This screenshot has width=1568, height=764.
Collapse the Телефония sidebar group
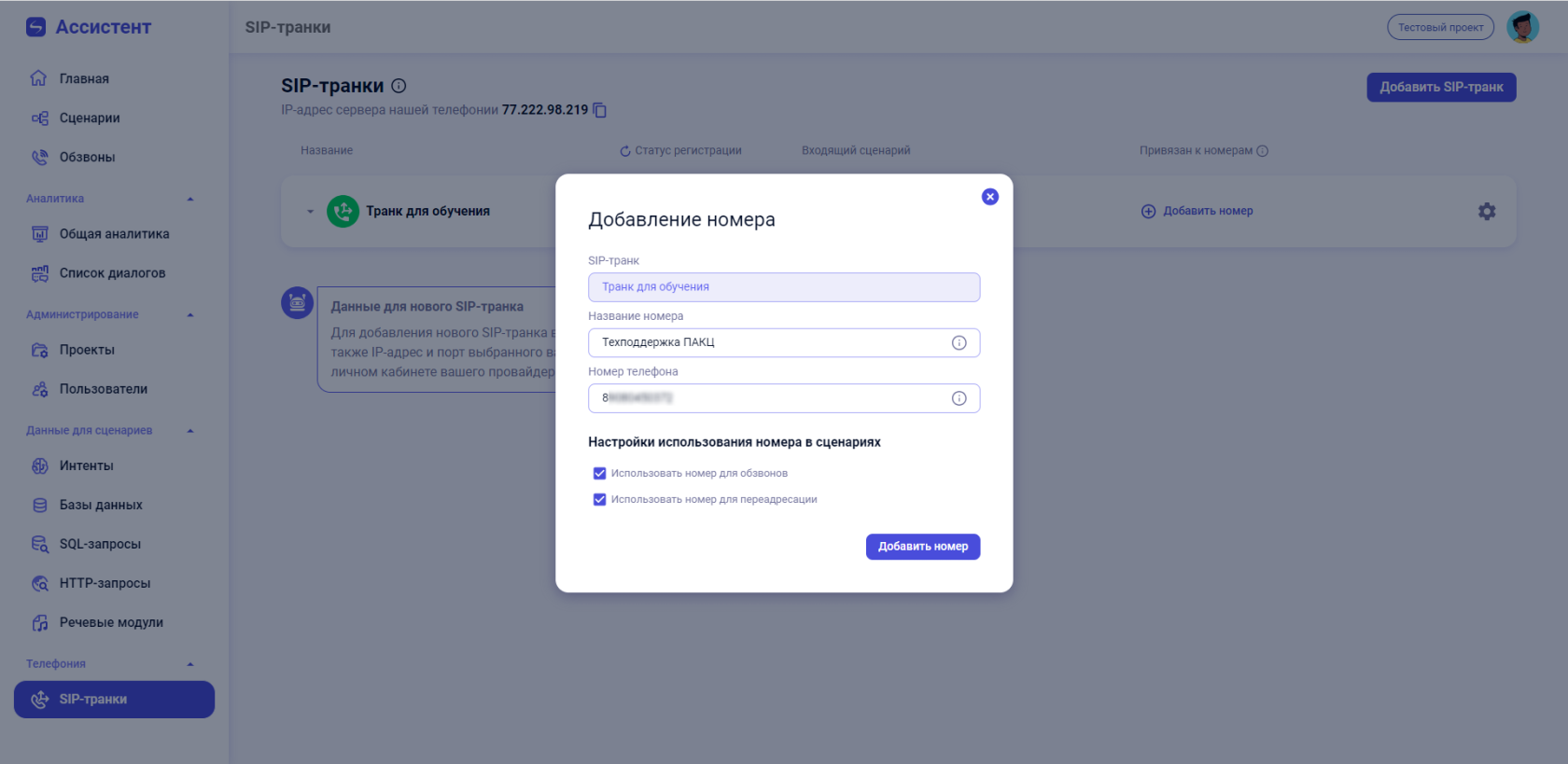tap(190, 664)
